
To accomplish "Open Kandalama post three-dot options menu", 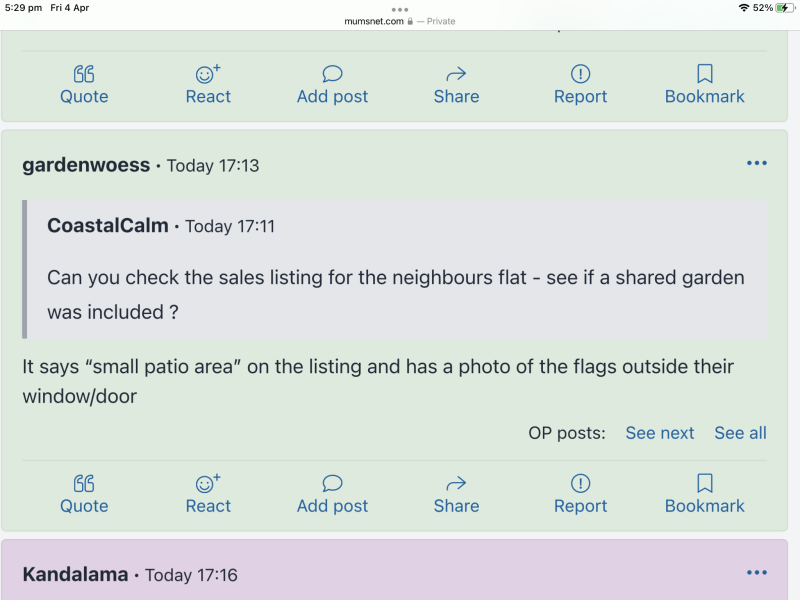I will pos(757,573).
